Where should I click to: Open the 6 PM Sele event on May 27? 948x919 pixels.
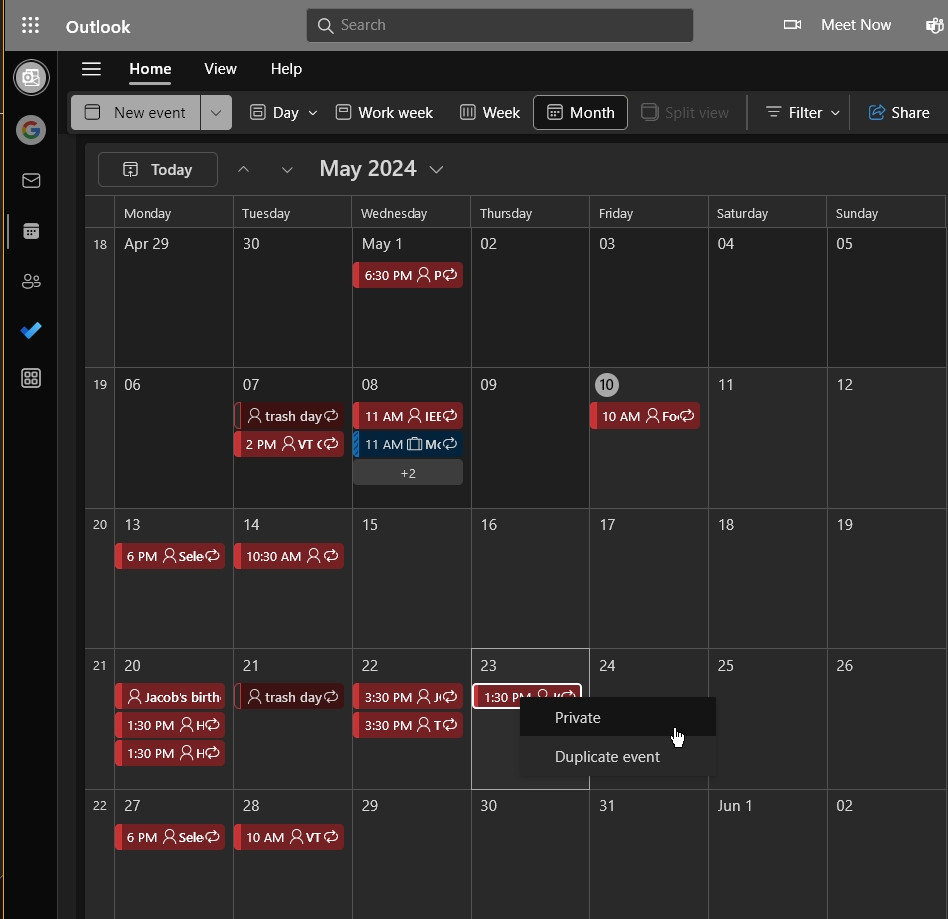point(170,837)
